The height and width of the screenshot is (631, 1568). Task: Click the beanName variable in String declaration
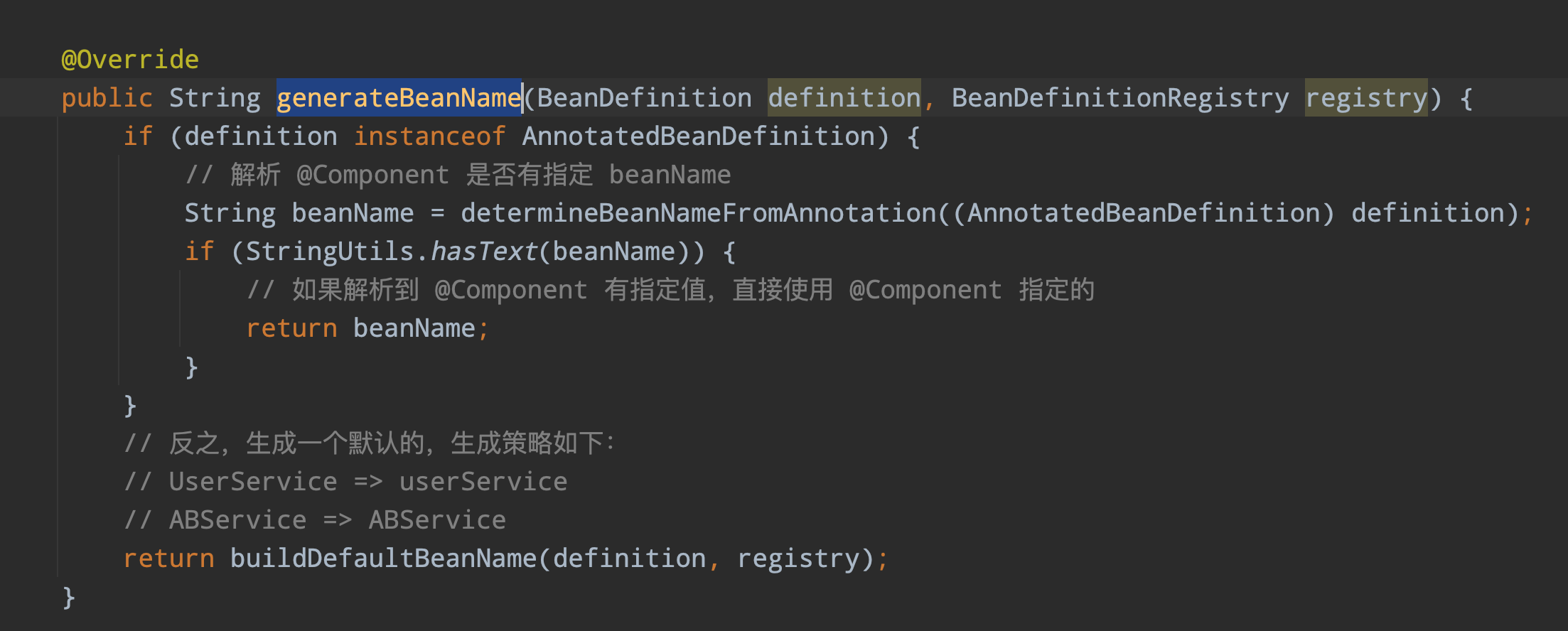[353, 213]
